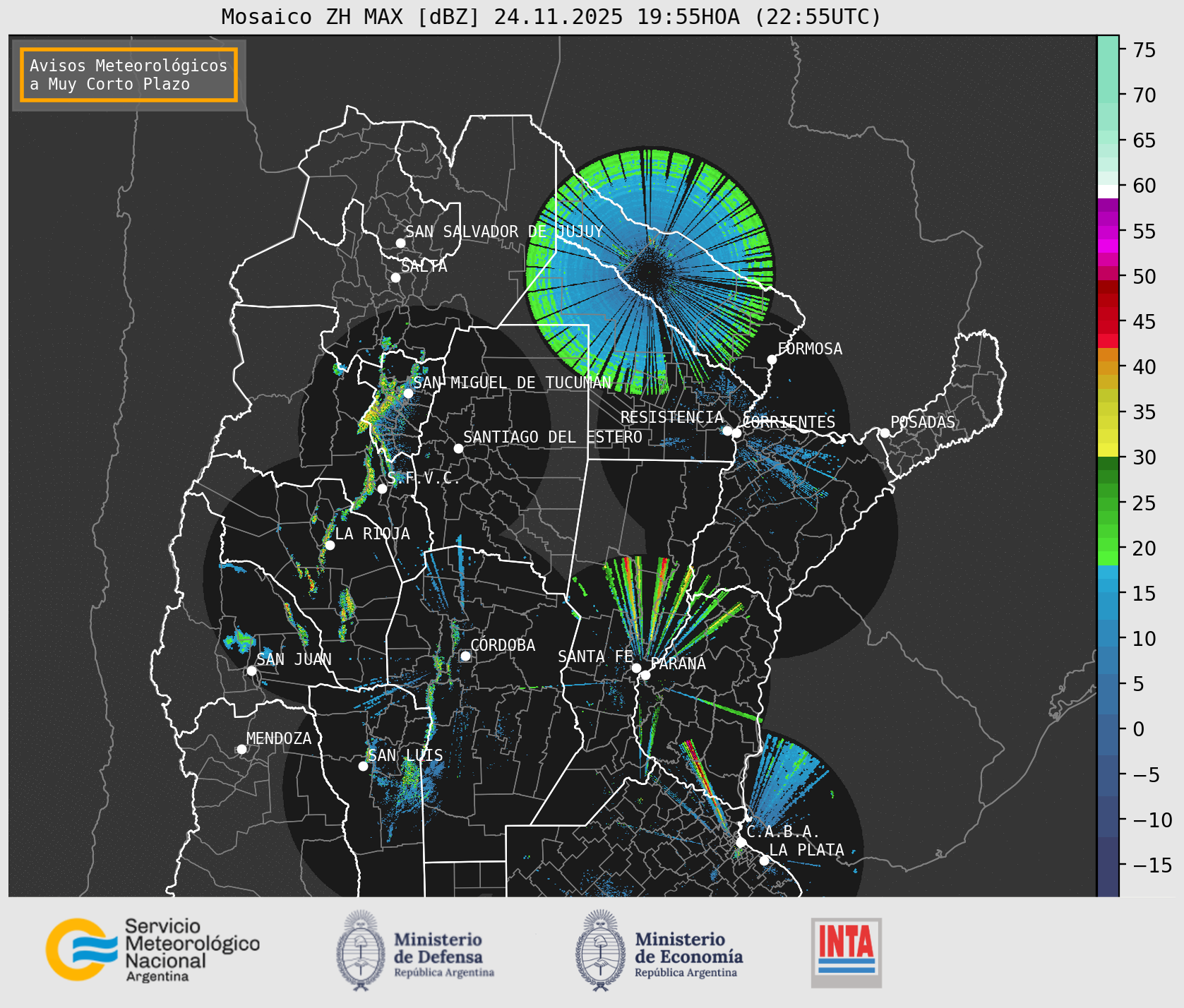Select the Paraná city marker
The height and width of the screenshot is (1008, 1184).
[x=645, y=675]
